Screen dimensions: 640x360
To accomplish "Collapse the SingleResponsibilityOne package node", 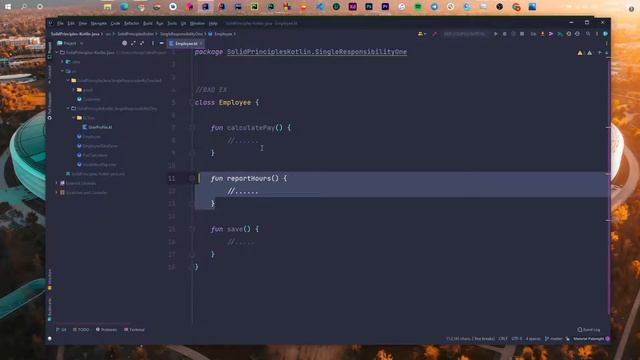I will point(68,108).
